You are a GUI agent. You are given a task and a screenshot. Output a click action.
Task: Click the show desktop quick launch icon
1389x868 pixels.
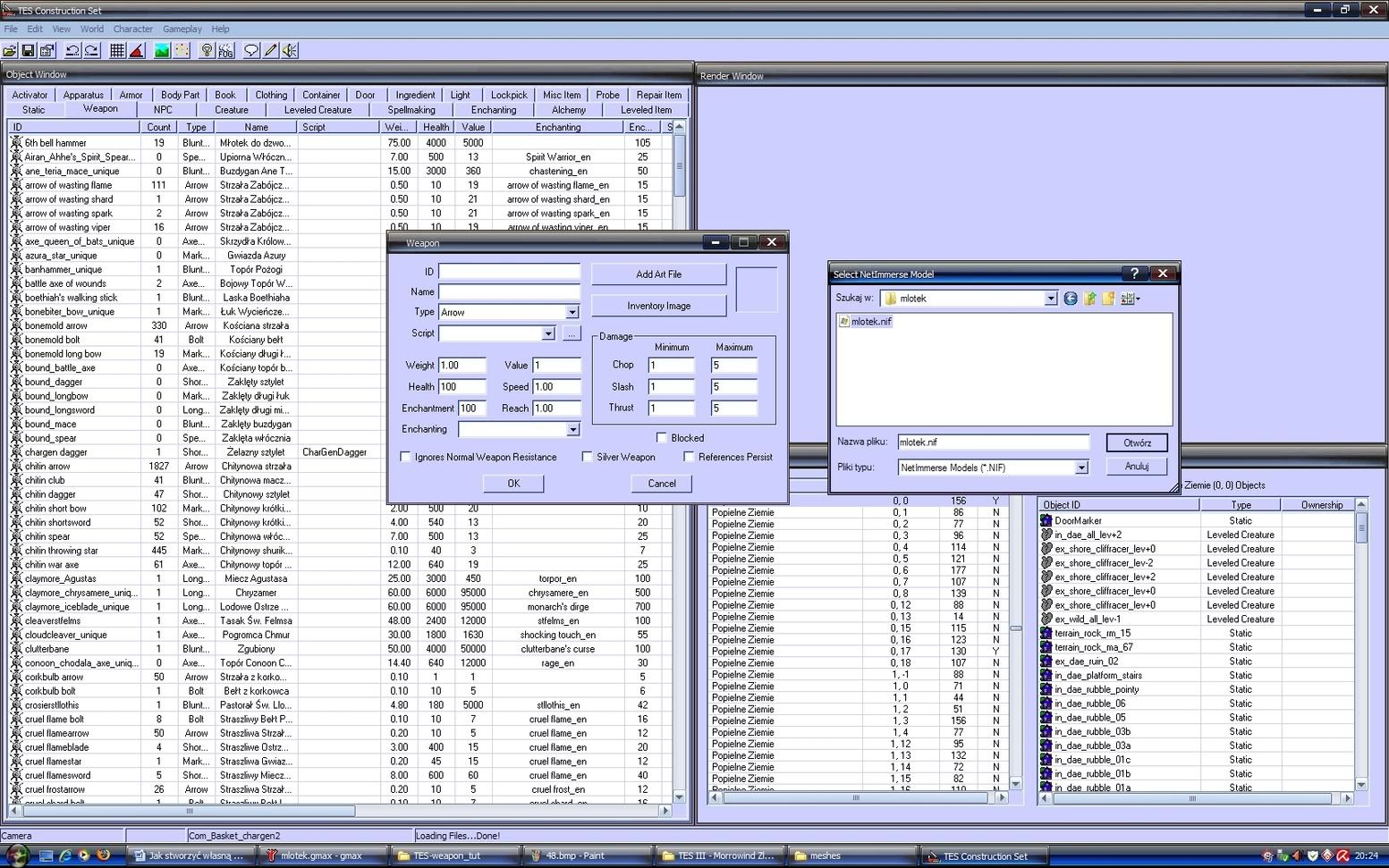(47, 855)
